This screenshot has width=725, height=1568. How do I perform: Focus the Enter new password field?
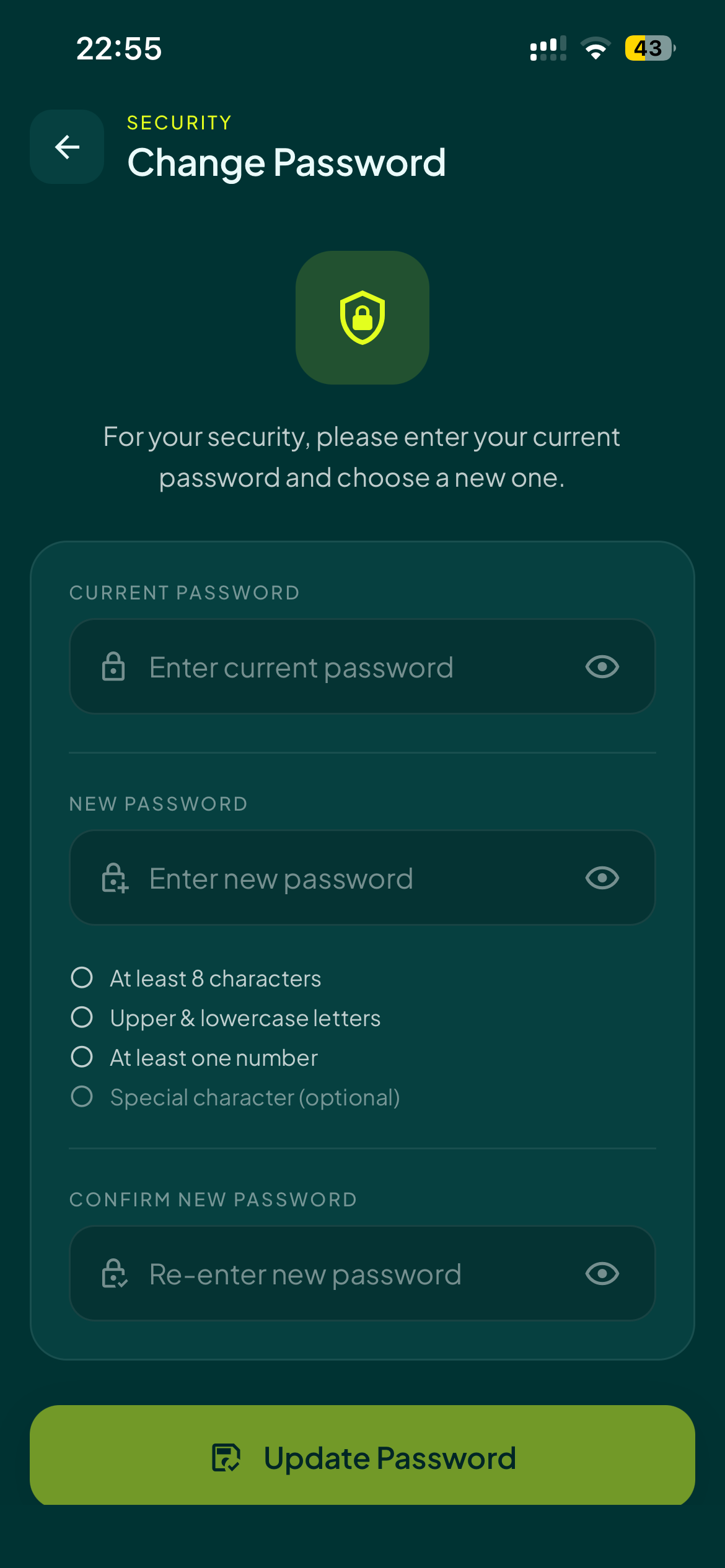[362, 878]
